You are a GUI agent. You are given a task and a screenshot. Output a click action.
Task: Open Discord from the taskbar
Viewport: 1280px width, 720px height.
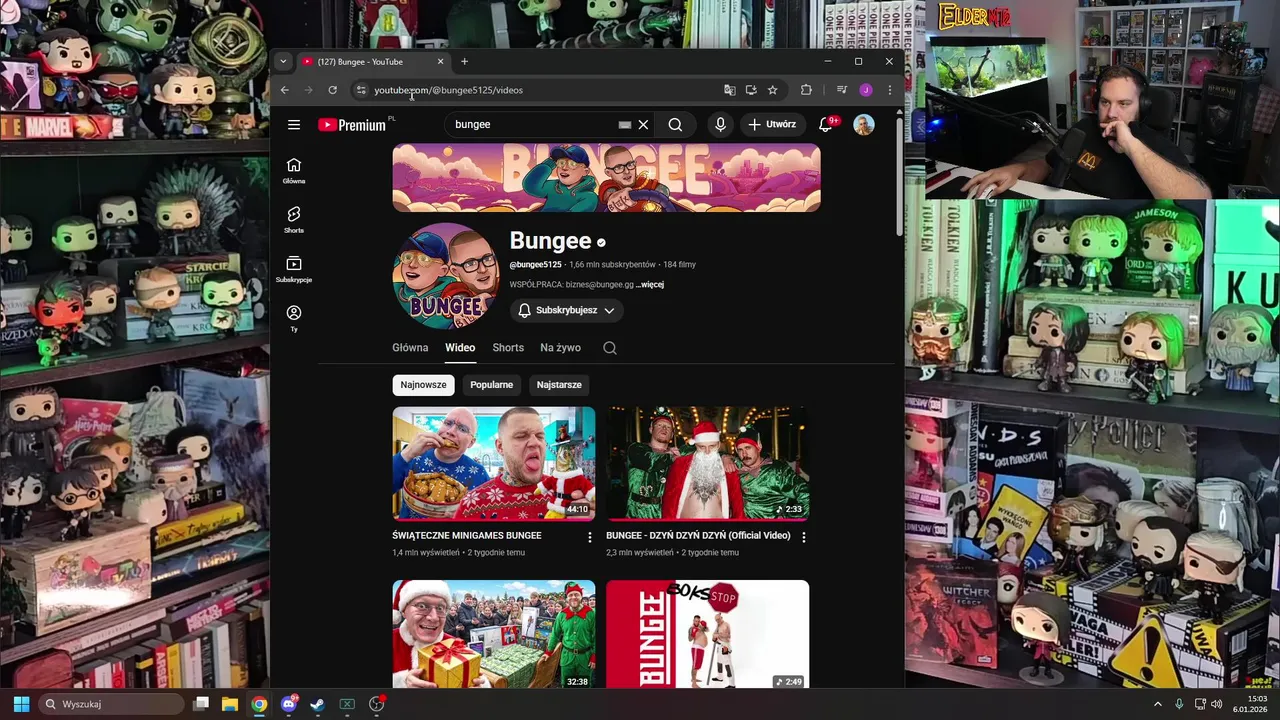(x=289, y=704)
